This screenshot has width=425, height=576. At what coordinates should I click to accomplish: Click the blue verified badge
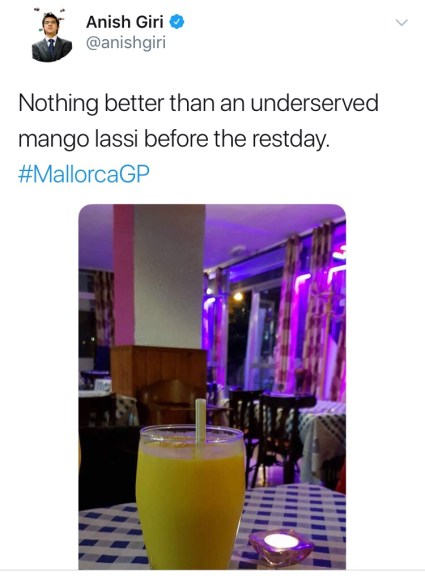[177, 22]
